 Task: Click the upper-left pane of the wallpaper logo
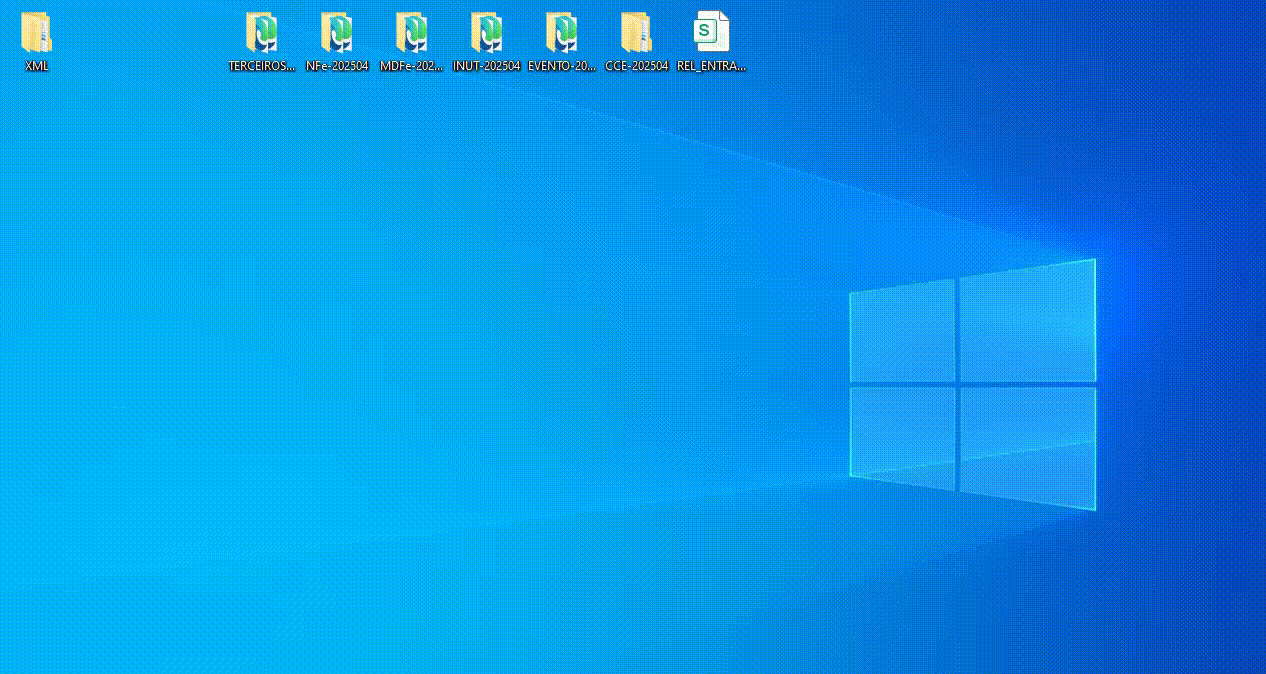[902, 332]
